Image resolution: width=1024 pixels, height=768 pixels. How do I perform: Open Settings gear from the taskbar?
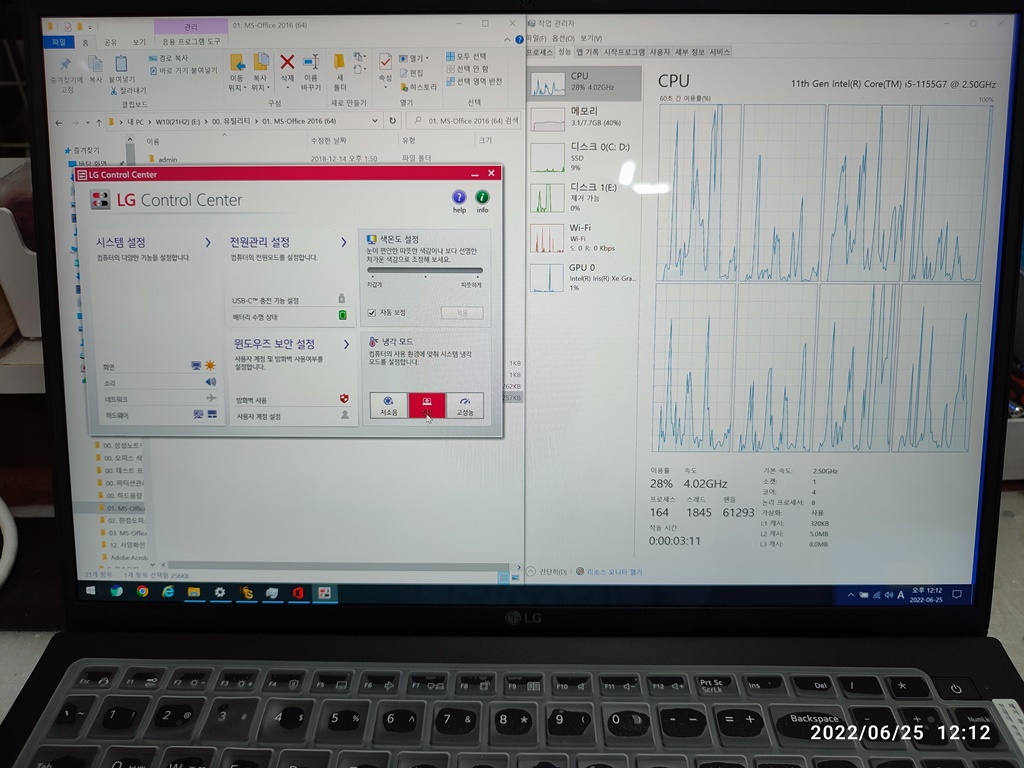click(220, 592)
